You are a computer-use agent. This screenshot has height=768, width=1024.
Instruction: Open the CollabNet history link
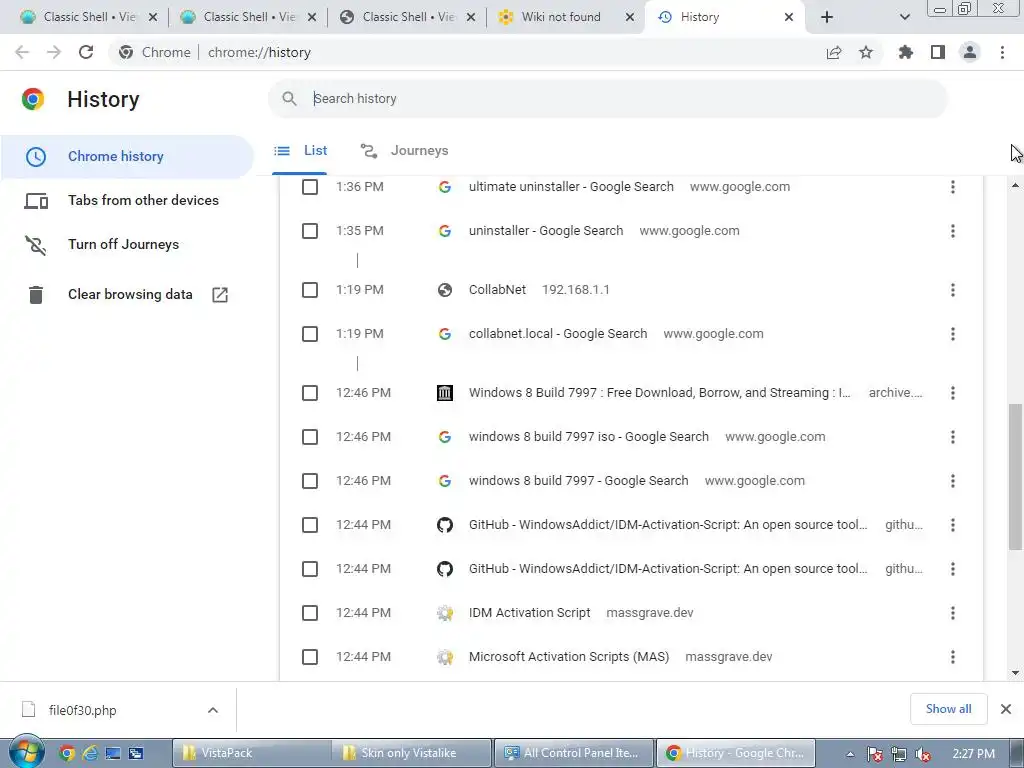pos(497,290)
